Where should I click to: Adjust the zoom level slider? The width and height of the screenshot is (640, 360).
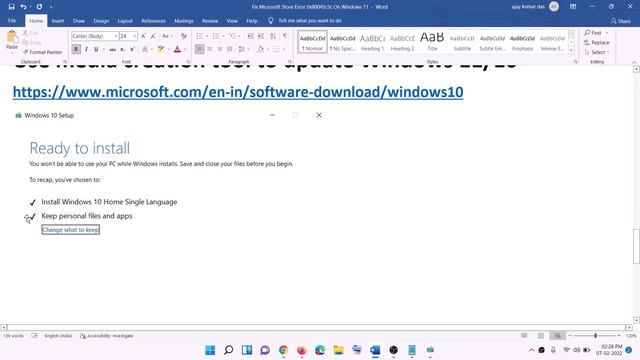[x=595, y=336]
